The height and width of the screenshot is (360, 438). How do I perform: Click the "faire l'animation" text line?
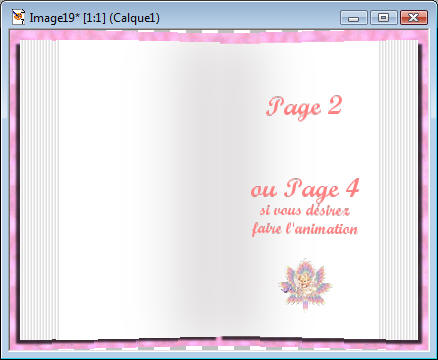(305, 229)
